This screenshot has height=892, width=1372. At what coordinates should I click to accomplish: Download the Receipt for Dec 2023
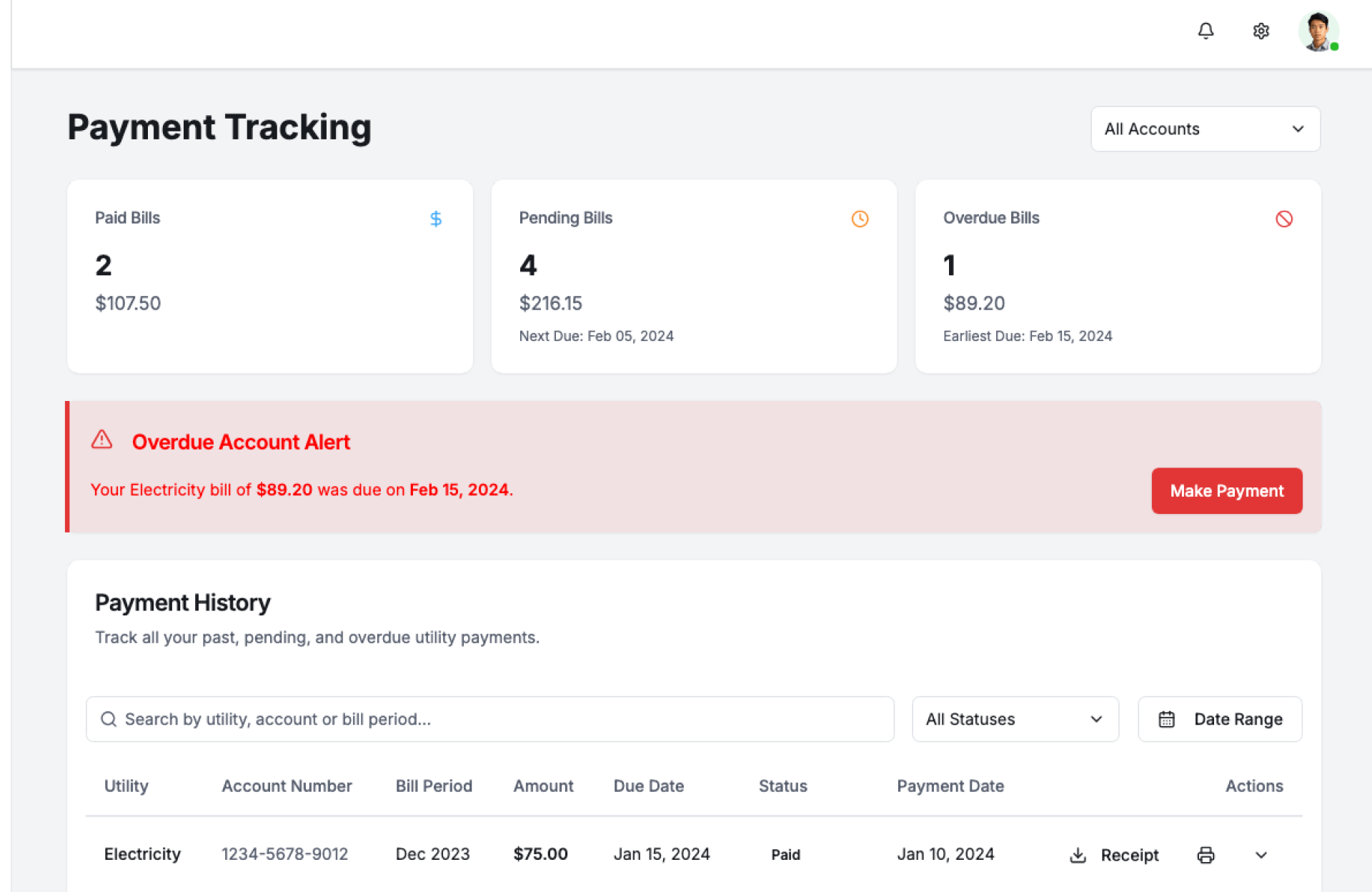(x=1128, y=855)
